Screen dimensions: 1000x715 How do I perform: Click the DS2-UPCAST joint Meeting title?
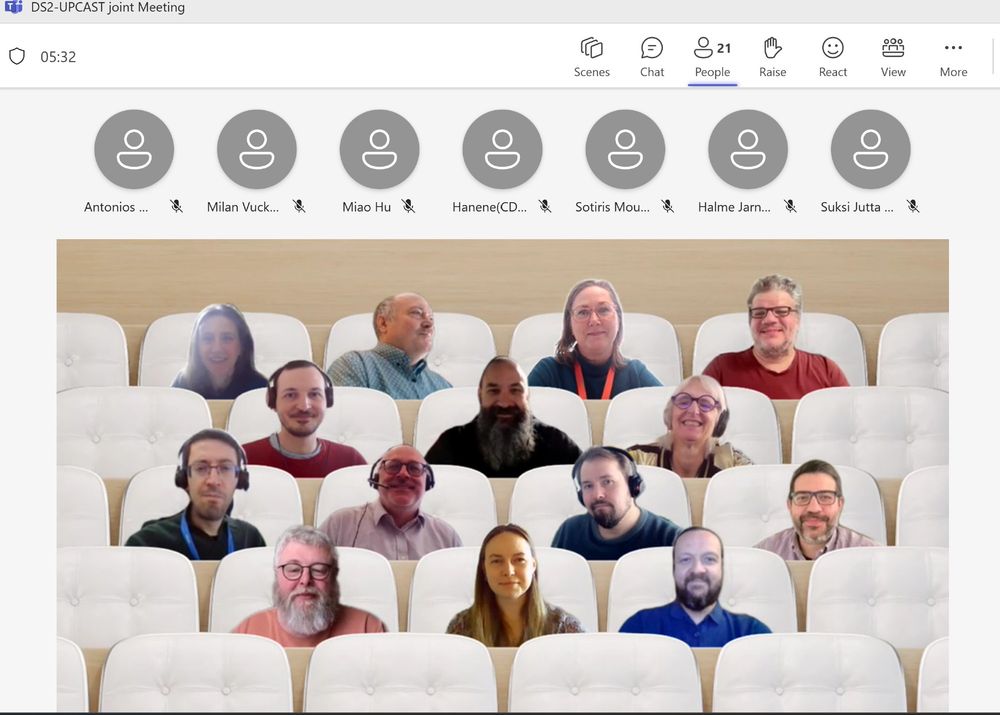coord(108,7)
